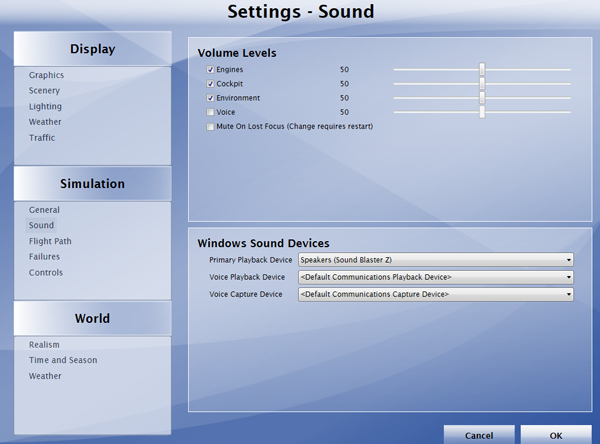The height and width of the screenshot is (444, 600).
Task: Uncheck the Engines sound checkbox
Action: (210, 70)
